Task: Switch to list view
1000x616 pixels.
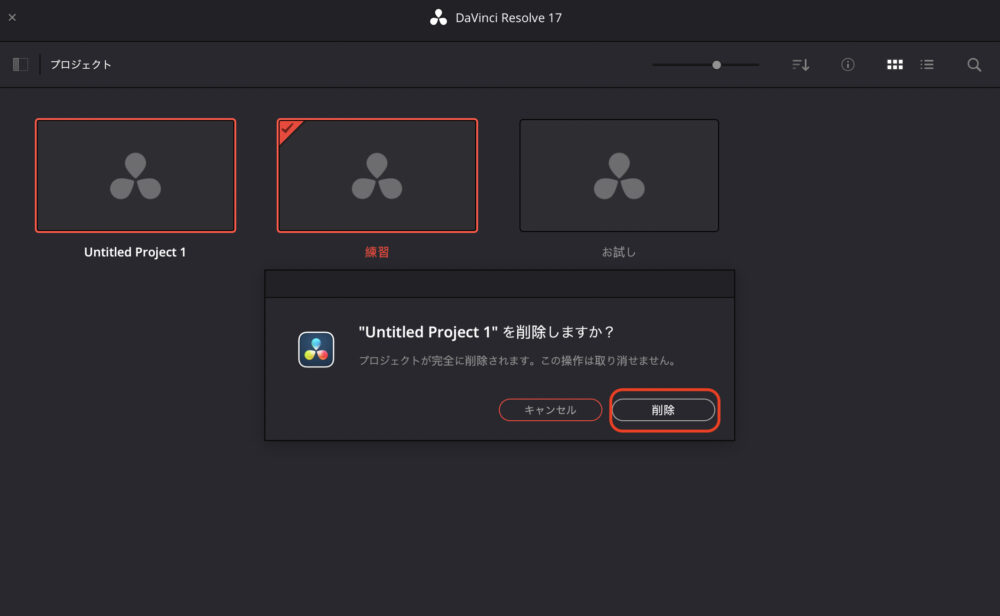Action: click(927, 65)
